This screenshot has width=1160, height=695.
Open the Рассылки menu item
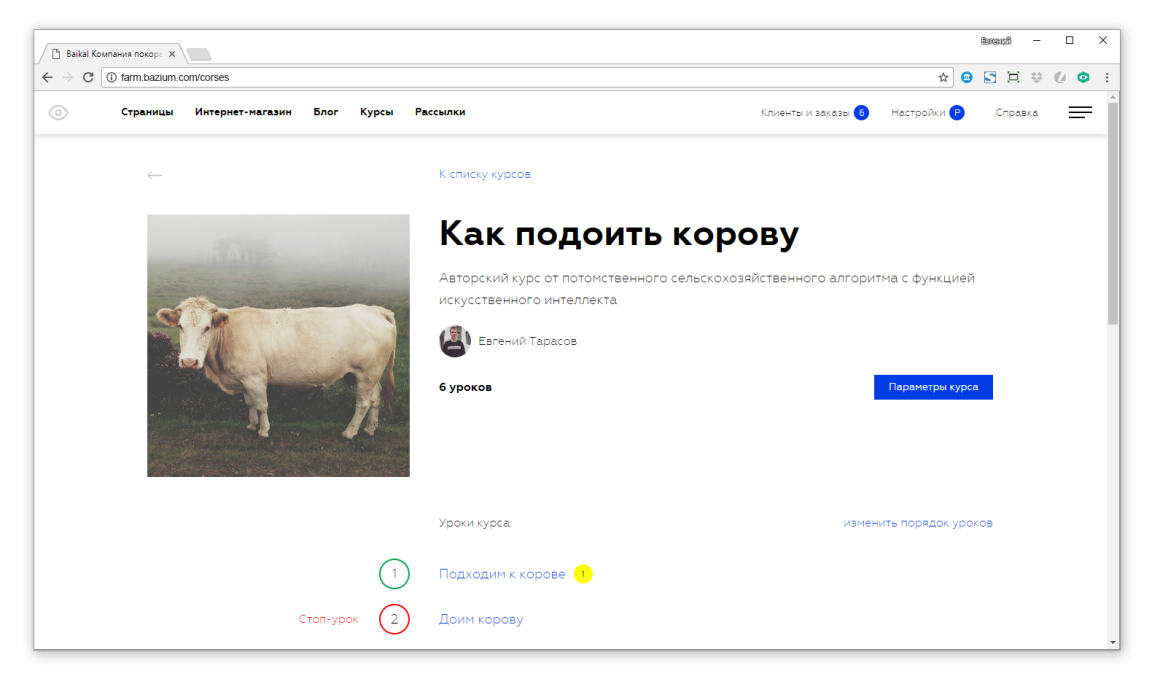coord(440,112)
